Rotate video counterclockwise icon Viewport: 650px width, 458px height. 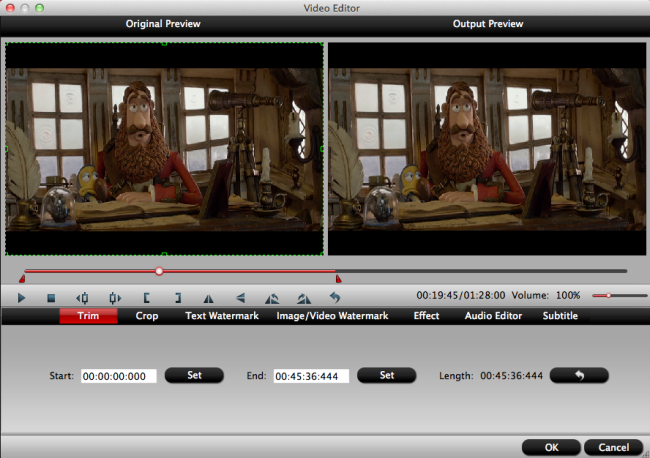[x=272, y=298]
